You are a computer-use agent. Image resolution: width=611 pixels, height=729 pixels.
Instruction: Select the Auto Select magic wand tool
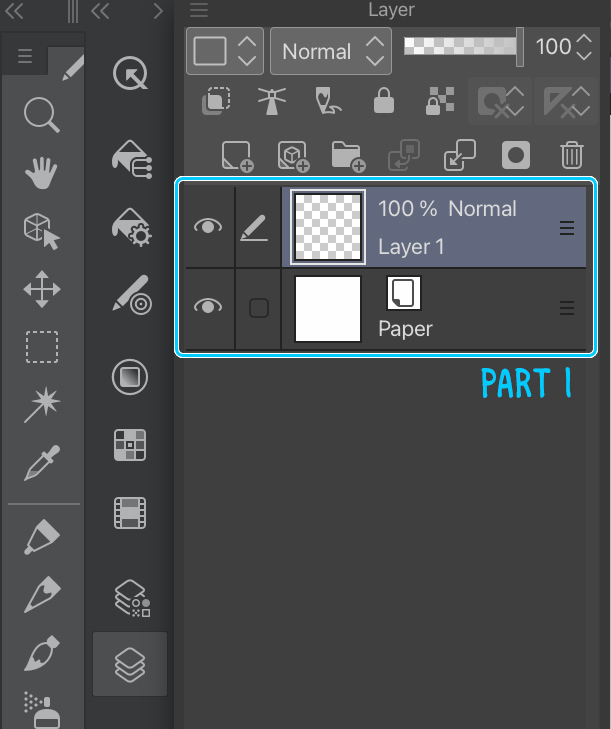coord(41,406)
